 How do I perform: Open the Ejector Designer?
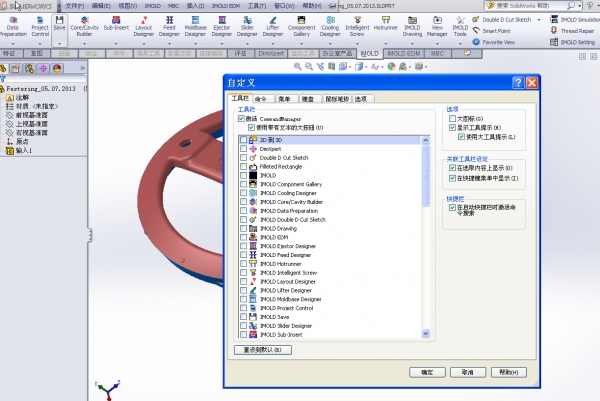tap(222, 26)
